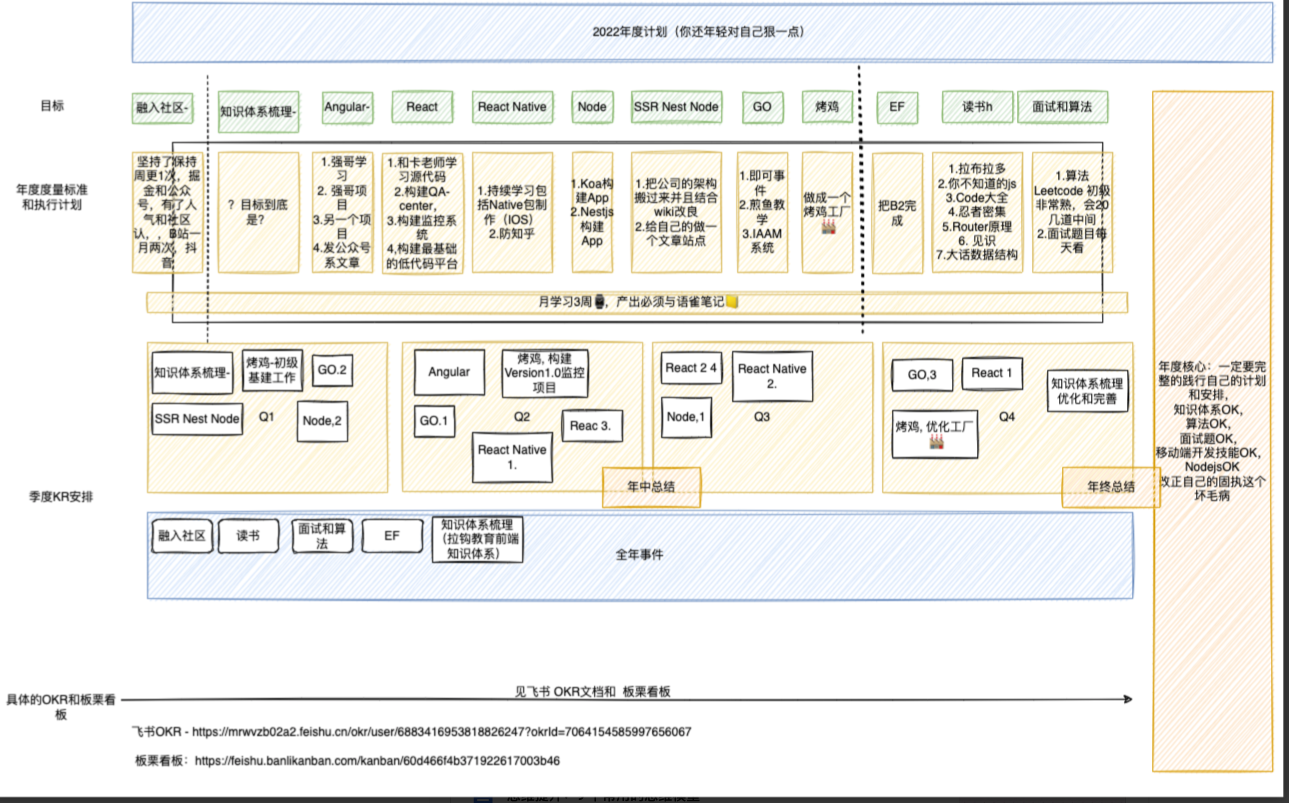Click the 知识体系梳理- box in Q1
This screenshot has height=803, width=1289.
tap(193, 372)
